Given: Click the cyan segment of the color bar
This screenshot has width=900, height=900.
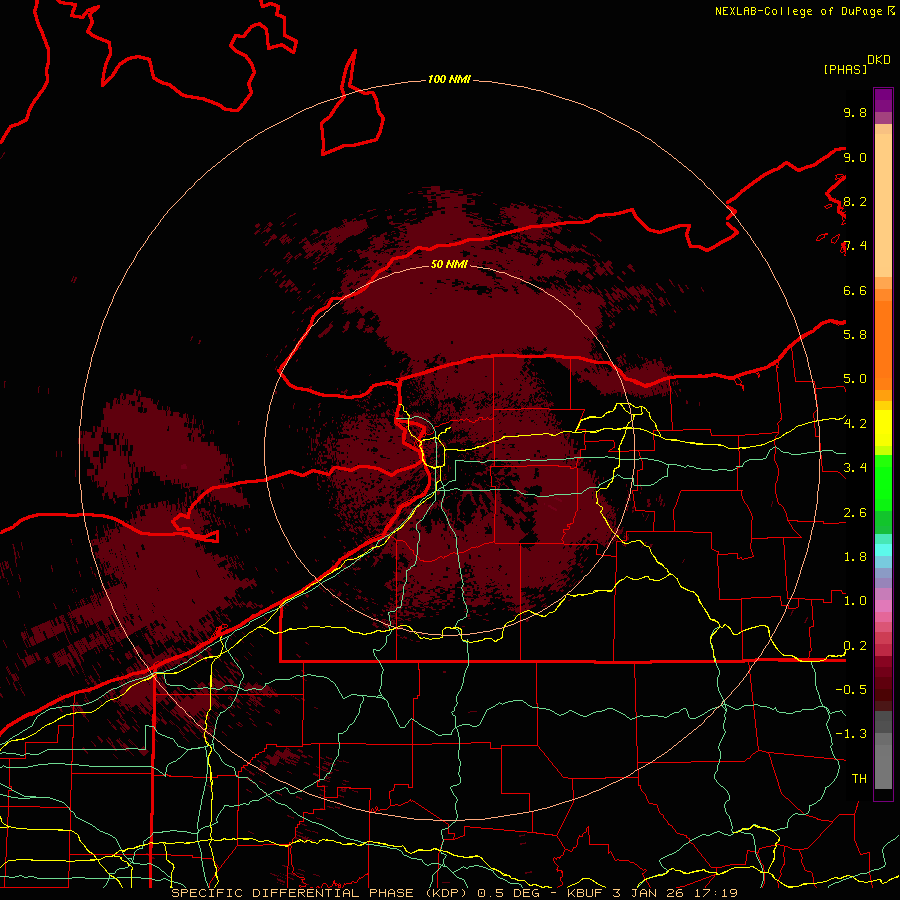Looking at the screenshot, I should tap(883, 550).
